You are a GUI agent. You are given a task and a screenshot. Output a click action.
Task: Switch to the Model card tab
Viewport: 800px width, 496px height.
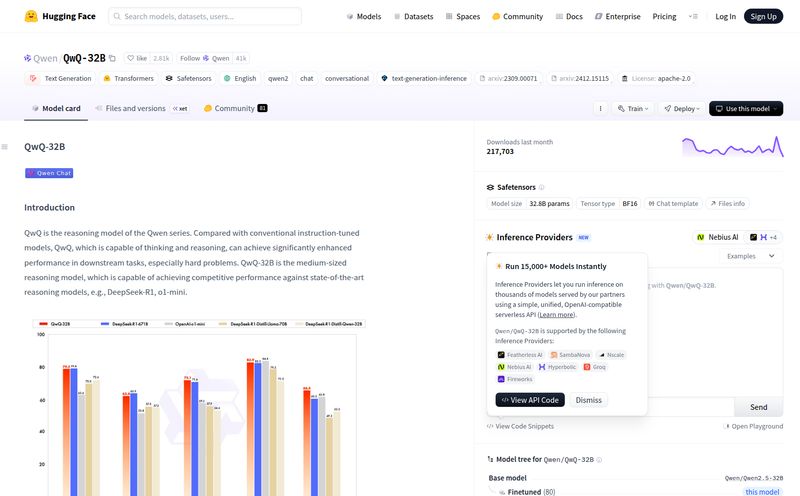[56, 108]
